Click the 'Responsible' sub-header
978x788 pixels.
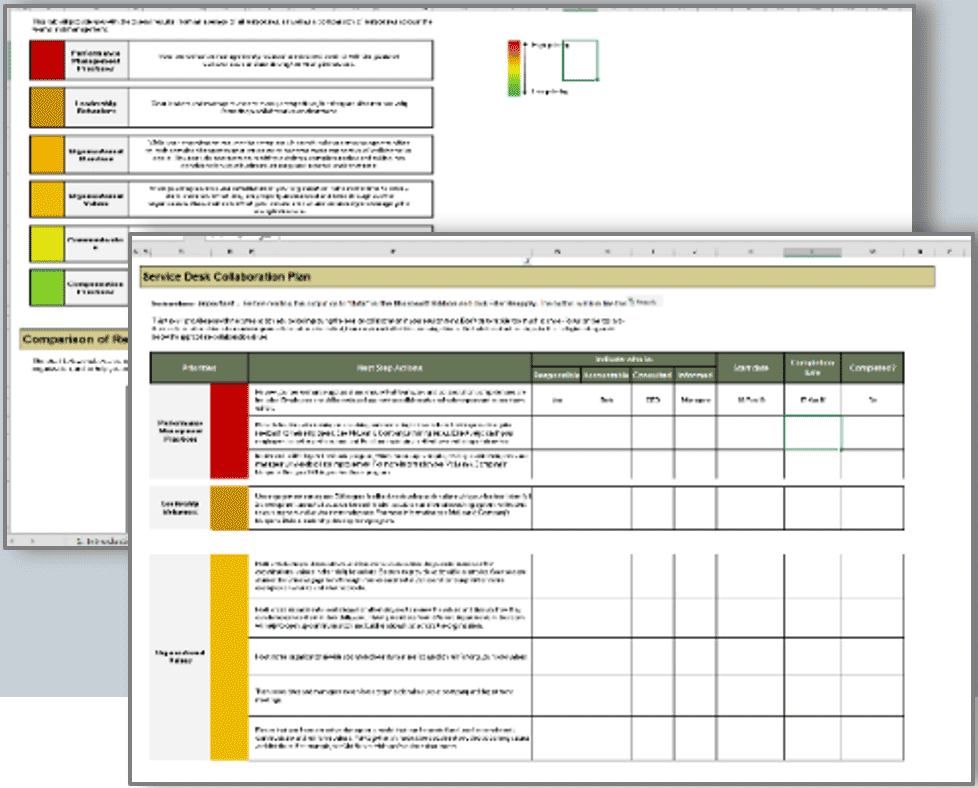556,375
